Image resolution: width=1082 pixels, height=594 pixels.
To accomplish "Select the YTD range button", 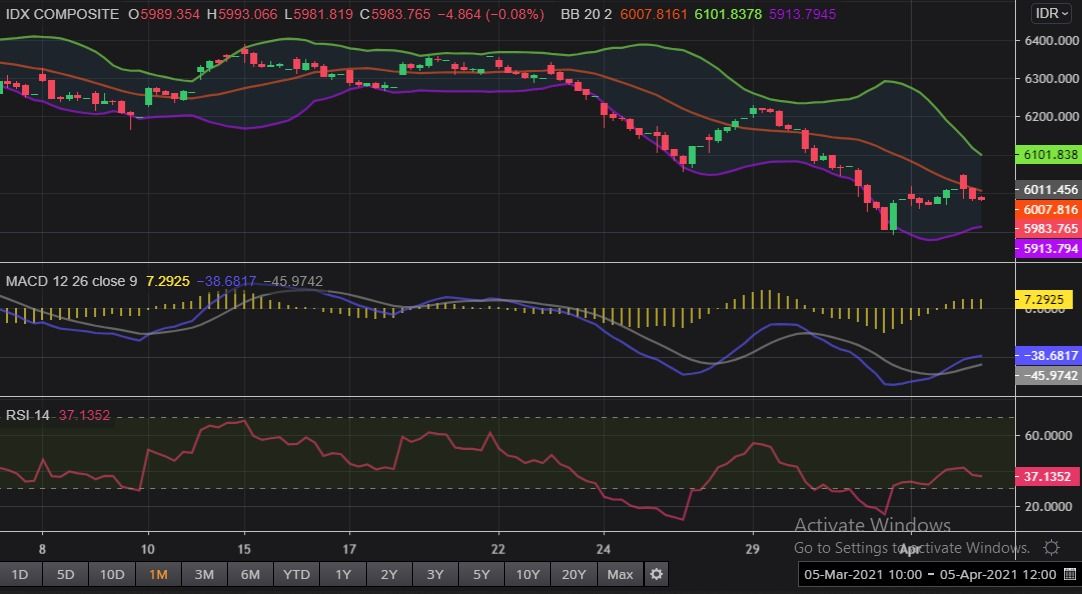I will (297, 574).
